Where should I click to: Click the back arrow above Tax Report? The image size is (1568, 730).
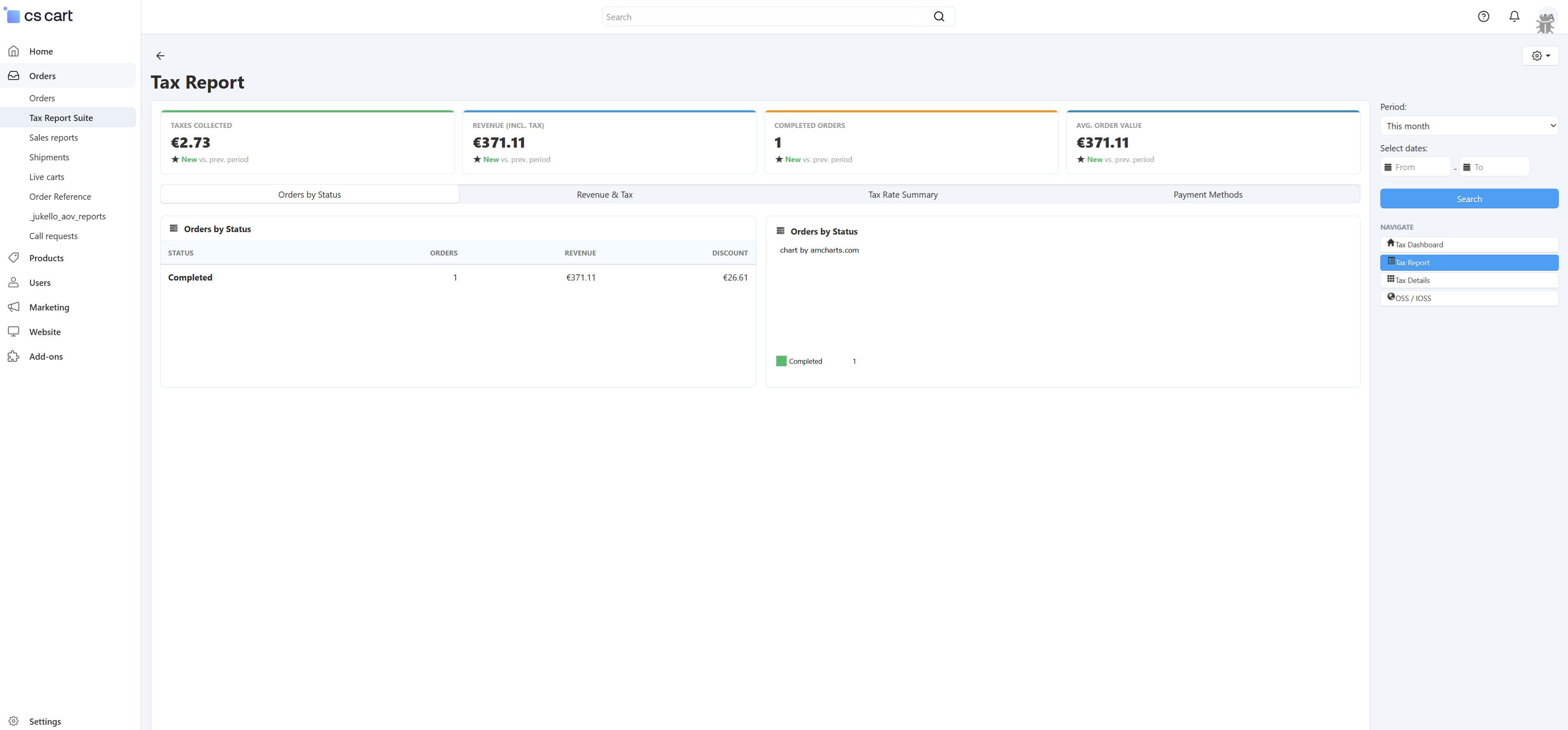coord(160,55)
